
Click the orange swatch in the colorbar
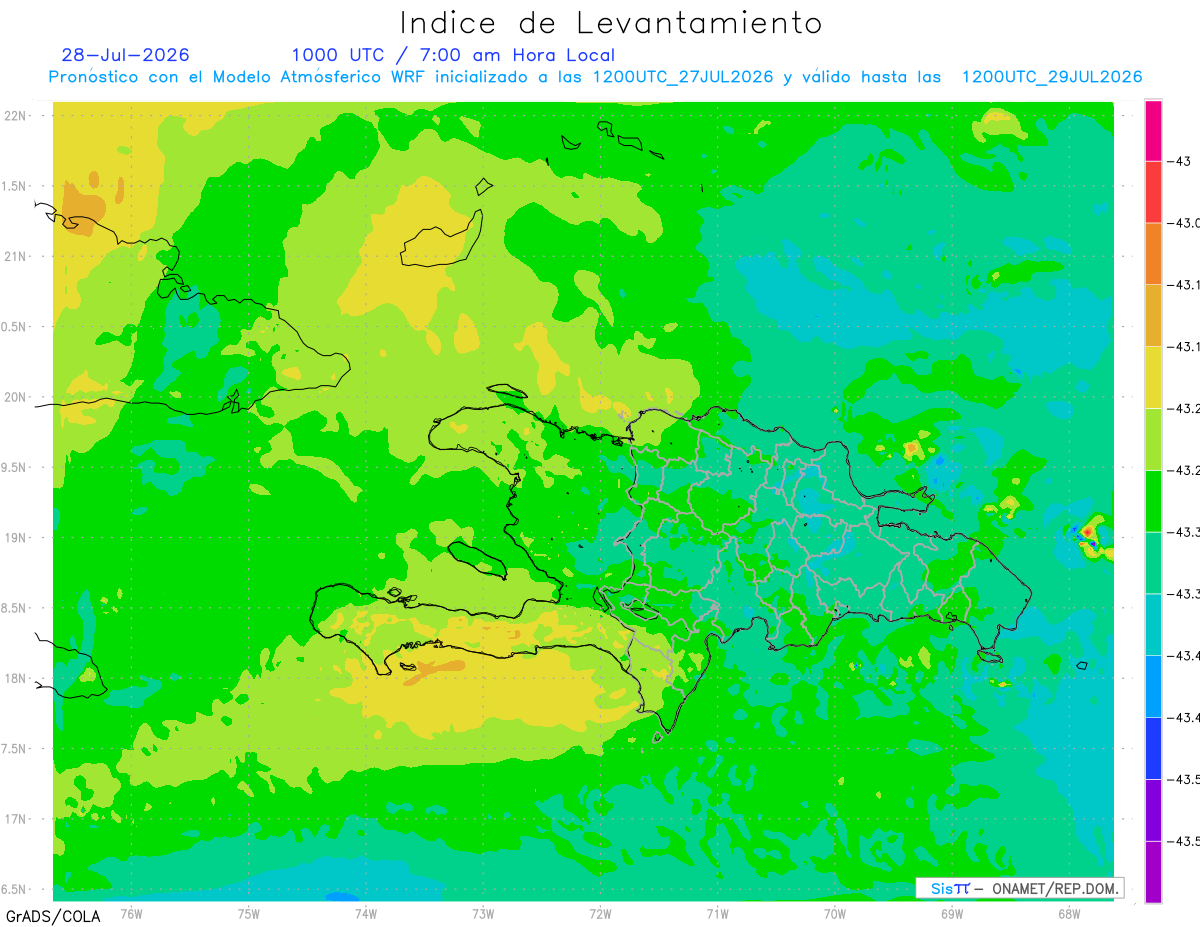[x=1153, y=254]
